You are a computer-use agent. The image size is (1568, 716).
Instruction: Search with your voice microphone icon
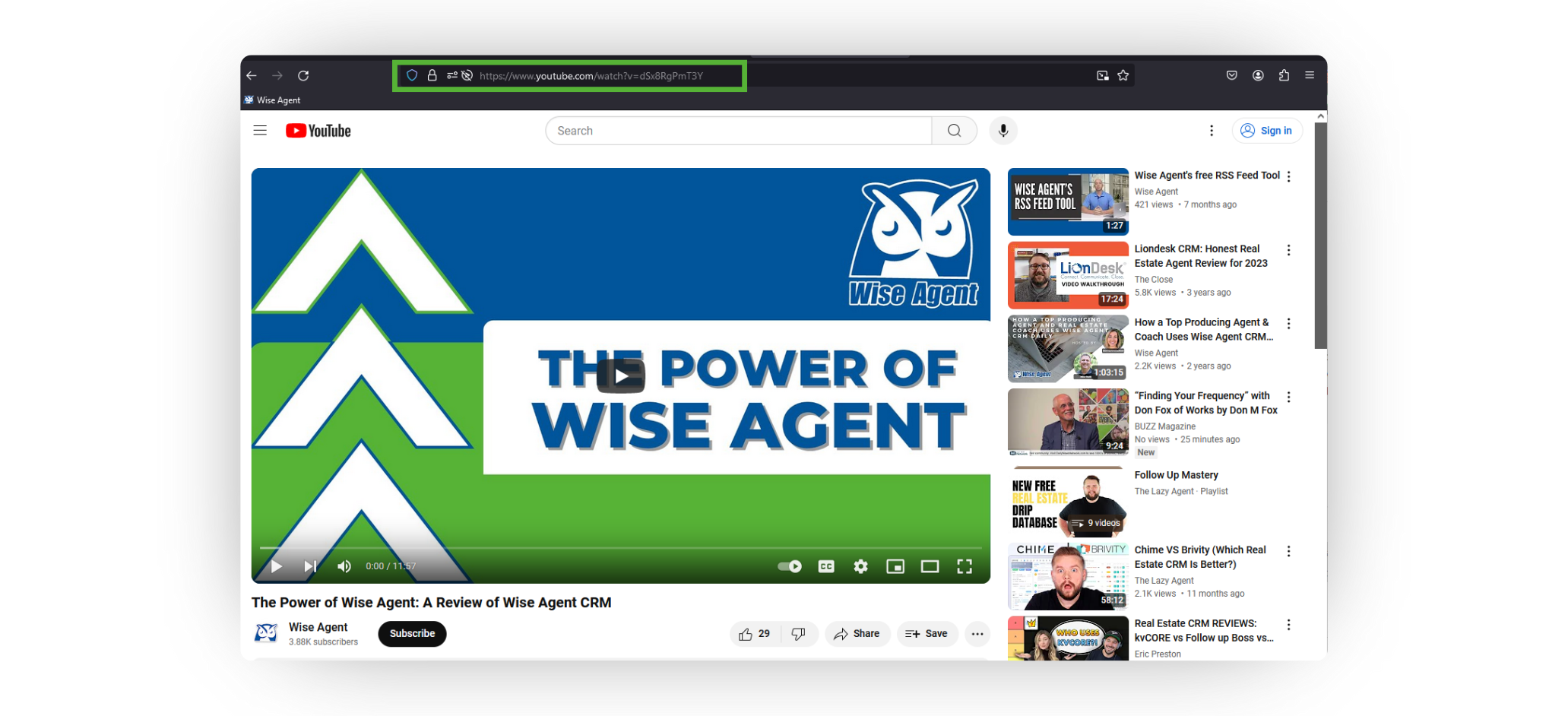(1003, 131)
